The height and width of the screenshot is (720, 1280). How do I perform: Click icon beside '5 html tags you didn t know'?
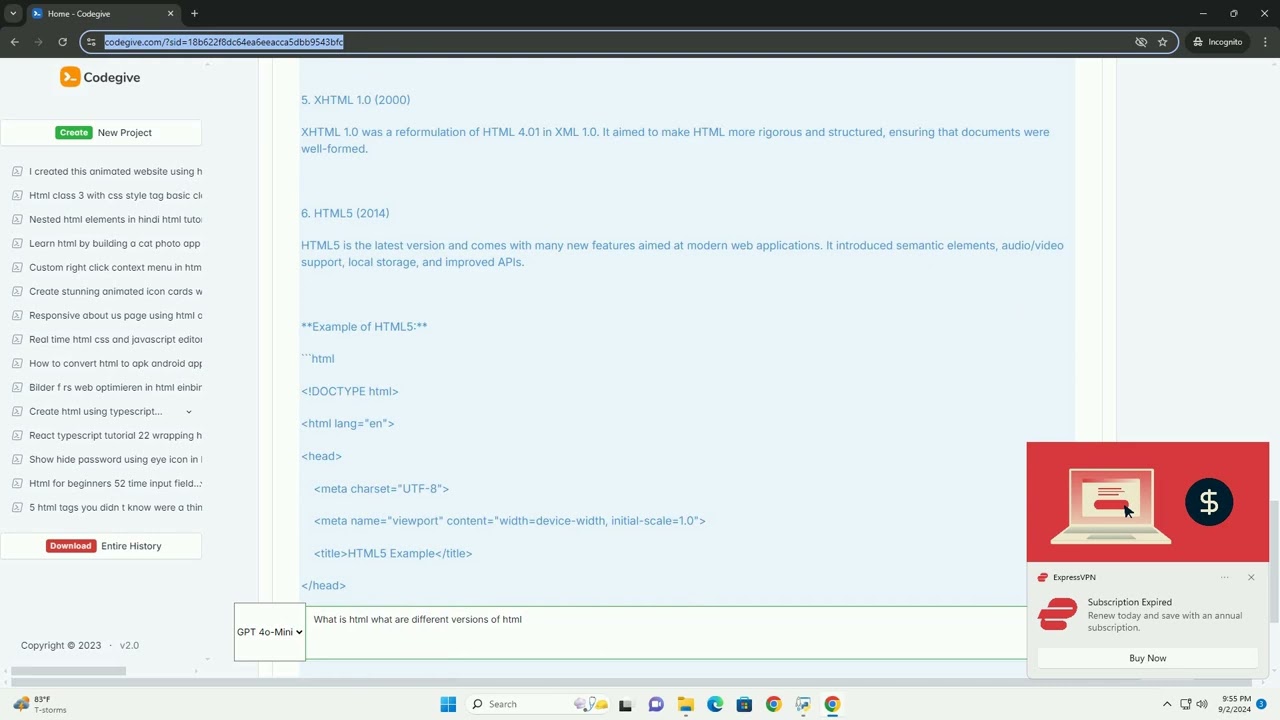coord(17,507)
